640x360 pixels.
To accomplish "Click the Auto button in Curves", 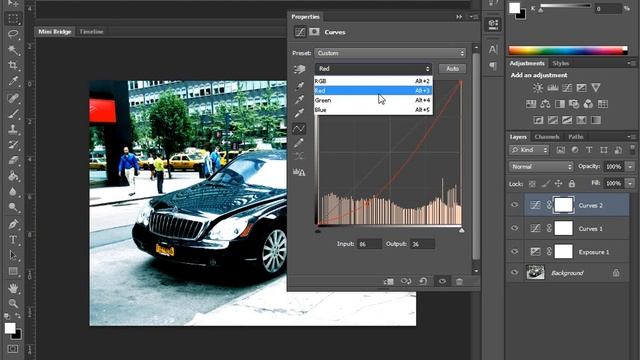I will (452, 69).
